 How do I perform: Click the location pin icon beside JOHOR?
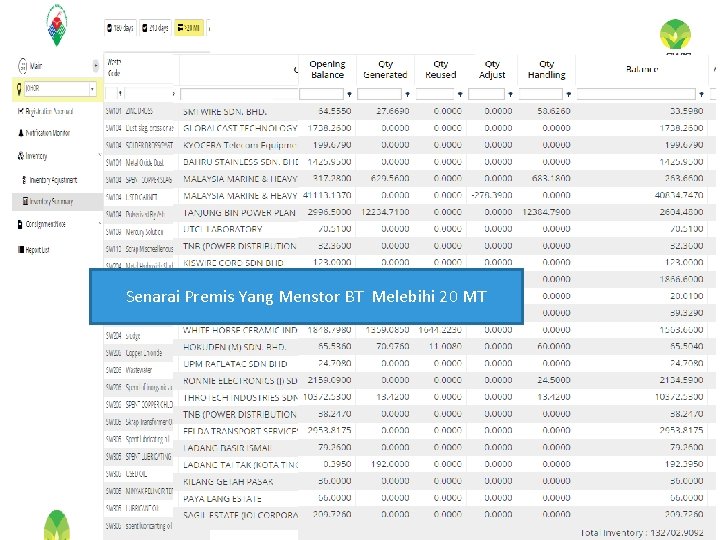(x=19, y=89)
